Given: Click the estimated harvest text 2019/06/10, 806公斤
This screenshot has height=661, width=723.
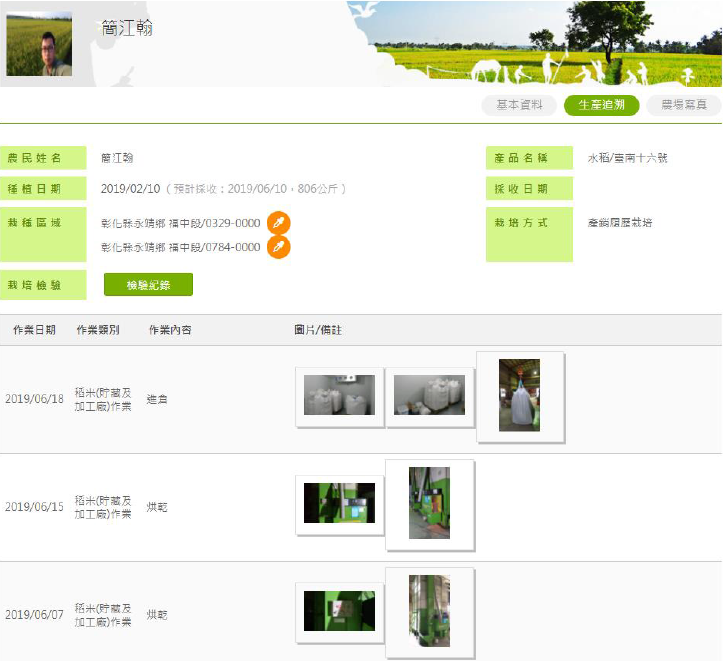Looking at the screenshot, I should click(x=256, y=189).
